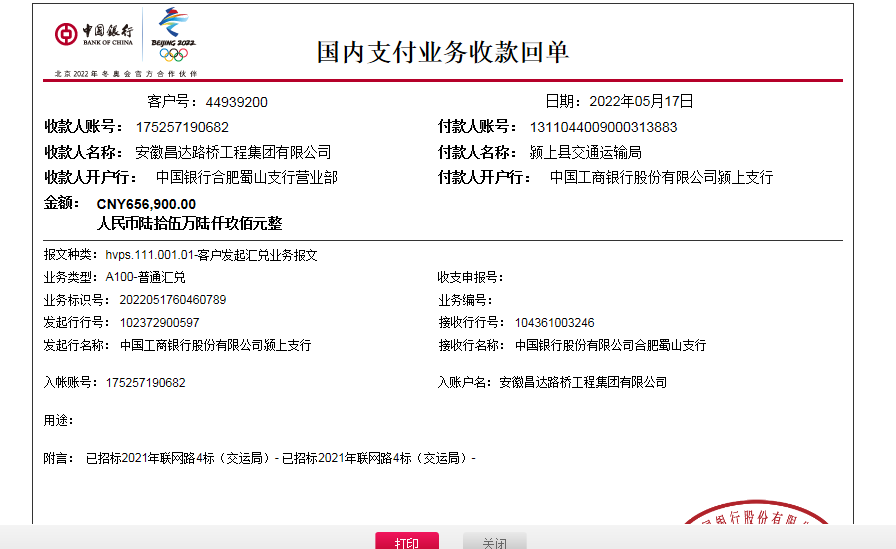The image size is (896, 549).
Task: Click payee account number 175257190682 at top
Action: click(x=182, y=127)
